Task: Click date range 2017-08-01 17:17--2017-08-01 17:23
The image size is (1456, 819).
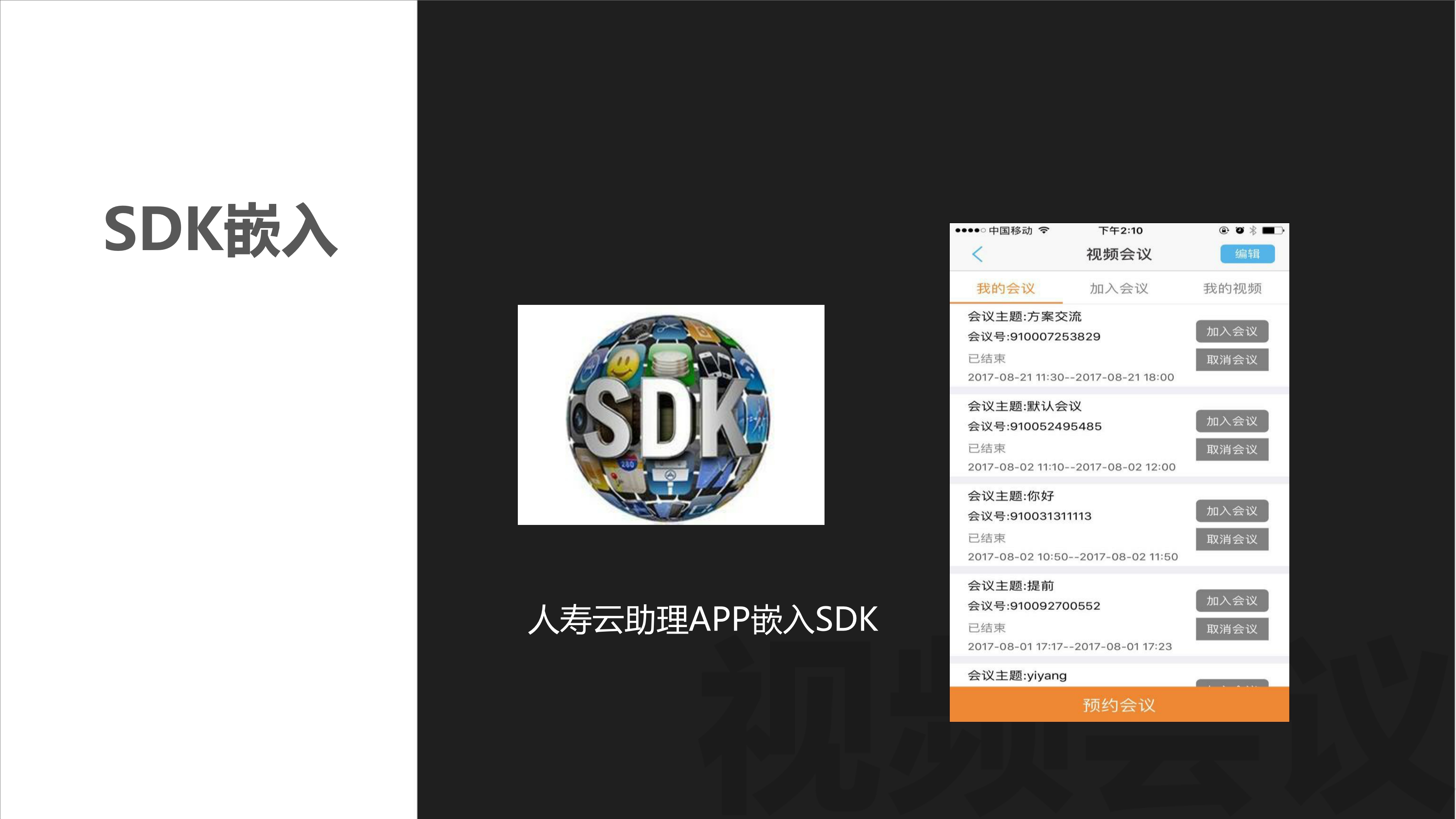Action: coord(1070,647)
